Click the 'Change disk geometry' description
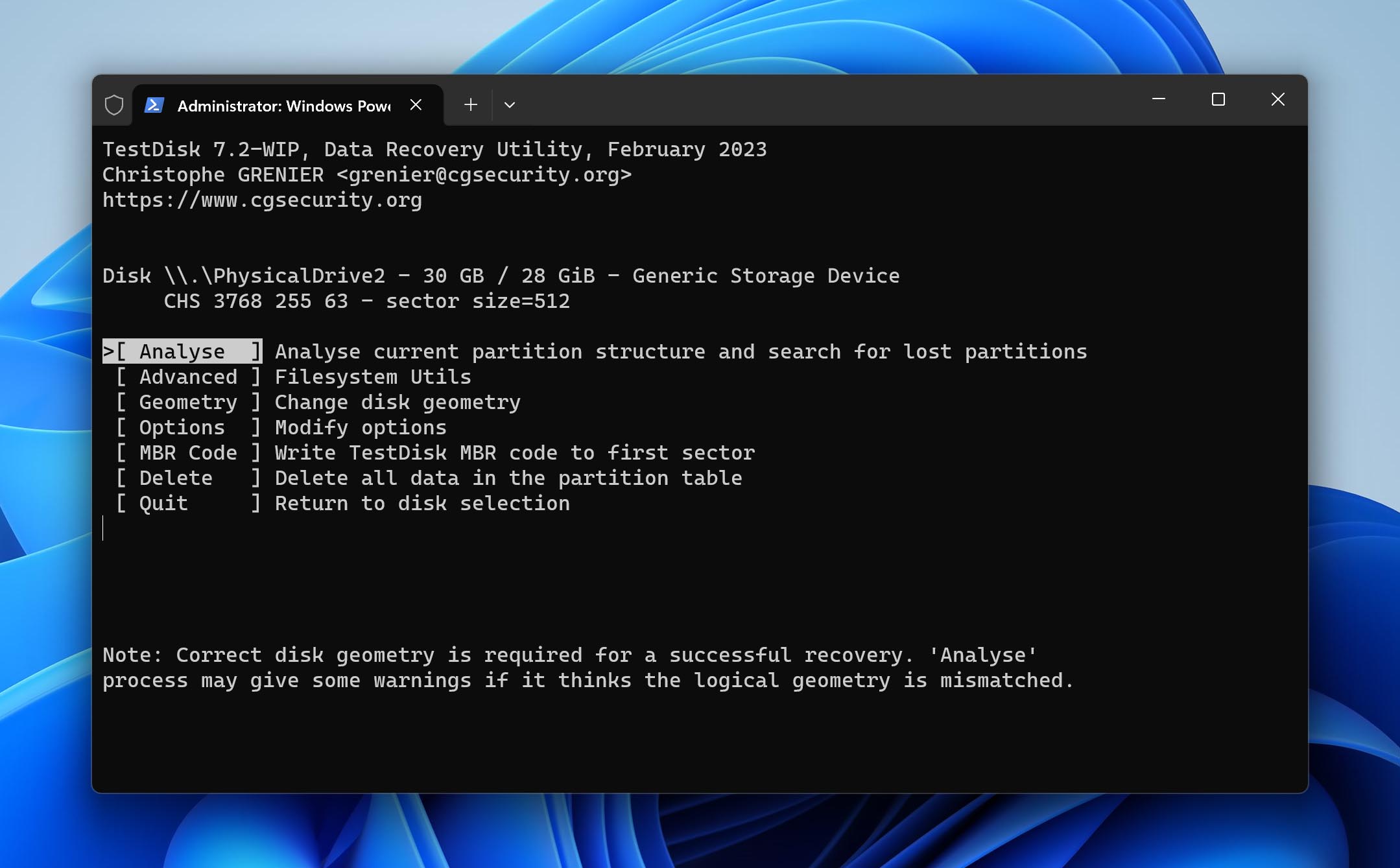Viewport: 1400px width, 868px height. pyautogui.click(x=398, y=402)
